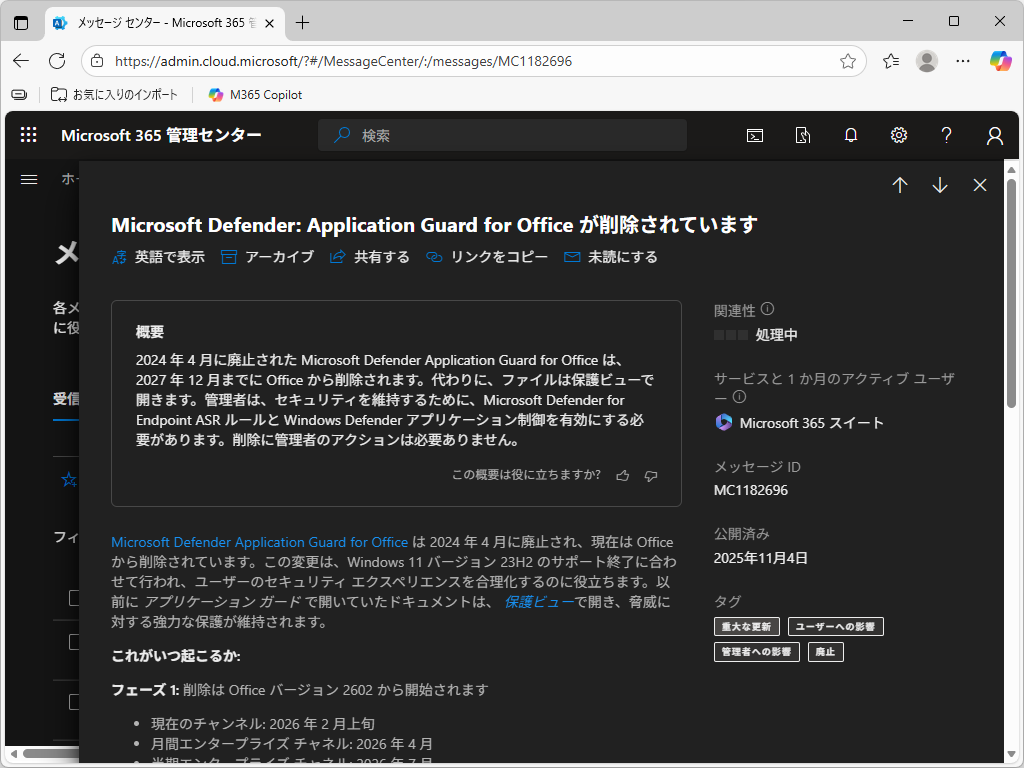Click the 関連性 processing progress indicator
Viewport: 1024px width, 768px height.
[x=733, y=335]
